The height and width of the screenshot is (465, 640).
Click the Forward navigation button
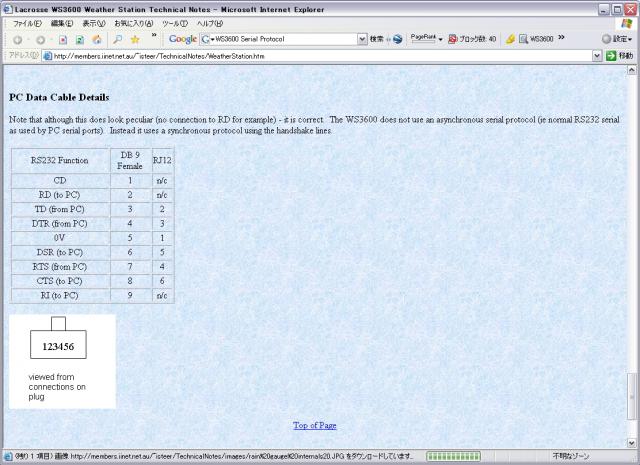coord(40,40)
